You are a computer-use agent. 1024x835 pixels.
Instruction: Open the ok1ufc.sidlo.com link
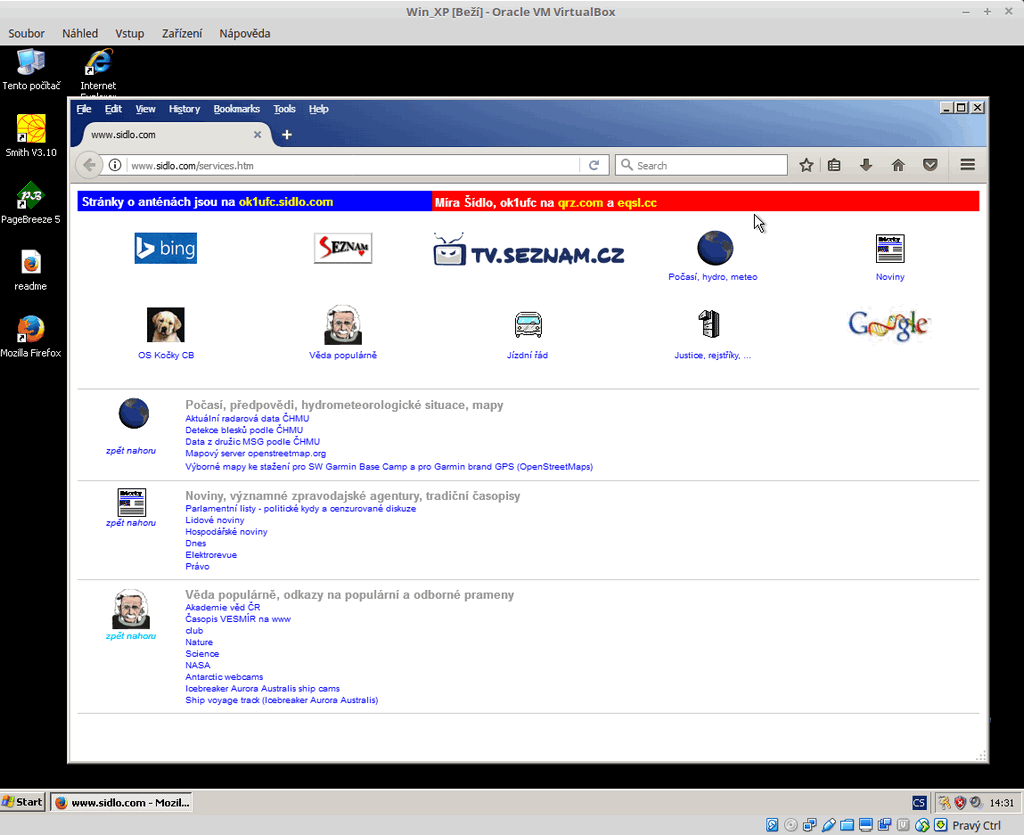point(285,202)
